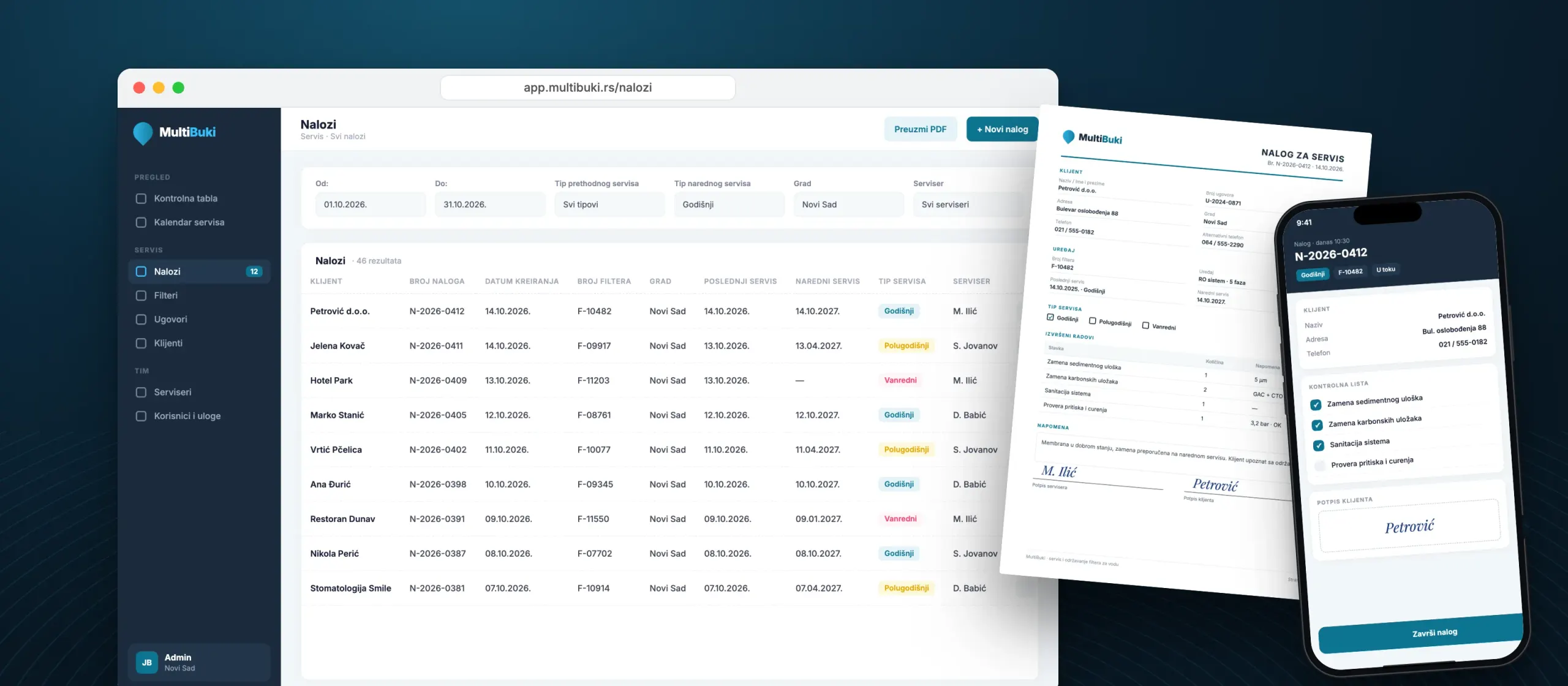Open the Od date field
Screen dimensions: 1568x686
[x=371, y=205]
